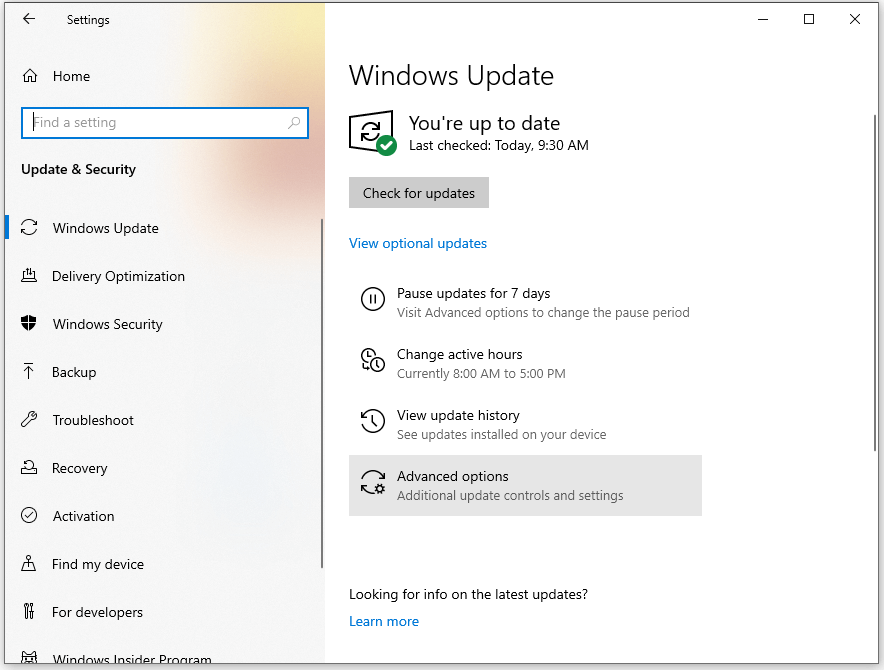Click the Advanced options gear-sync icon
Image resolution: width=884 pixels, height=670 pixels.
373,482
